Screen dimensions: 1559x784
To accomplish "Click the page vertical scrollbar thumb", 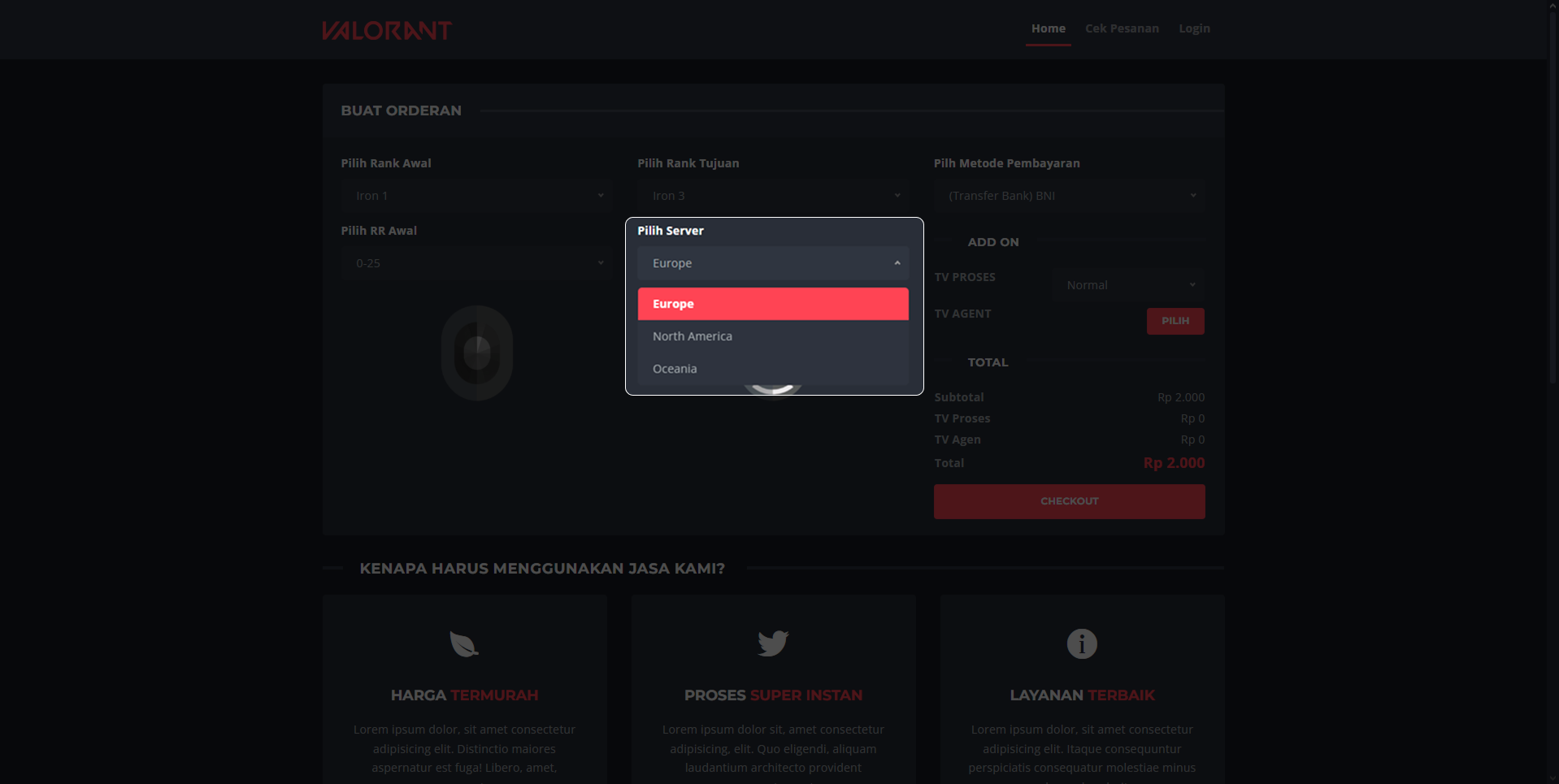I will 1553,197.
